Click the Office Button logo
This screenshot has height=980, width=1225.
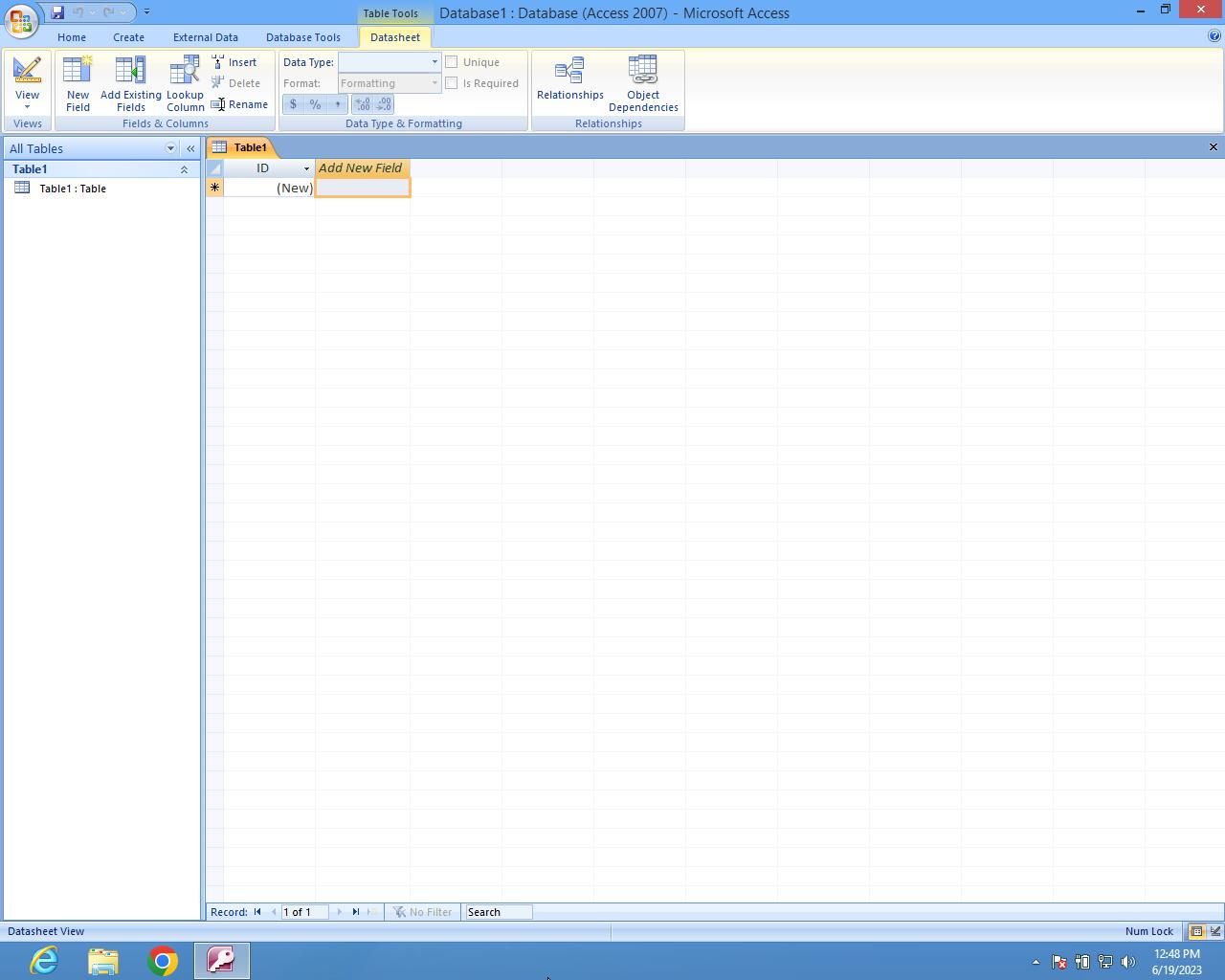pyautogui.click(x=21, y=19)
